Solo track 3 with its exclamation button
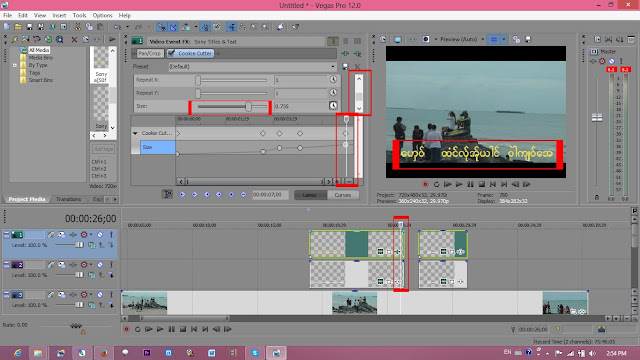This screenshot has width=640, height=360. click(111, 295)
